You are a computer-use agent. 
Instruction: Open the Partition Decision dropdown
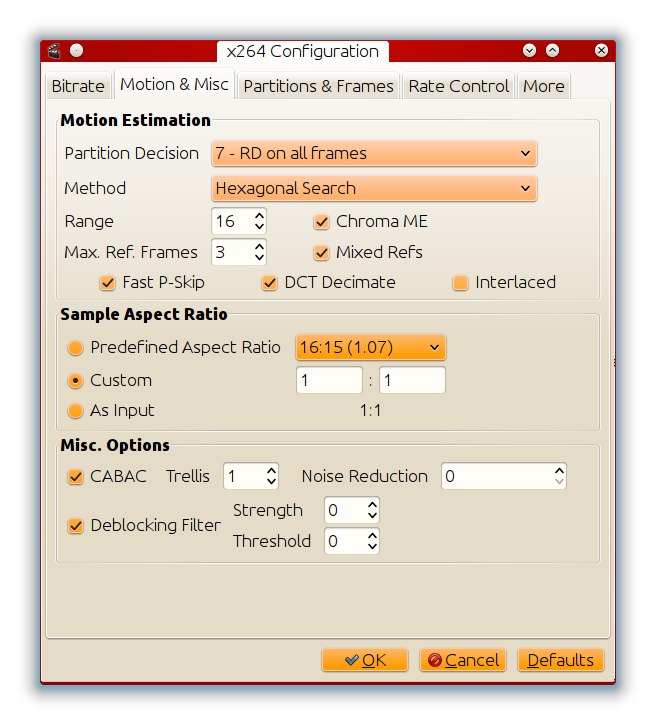(x=374, y=154)
